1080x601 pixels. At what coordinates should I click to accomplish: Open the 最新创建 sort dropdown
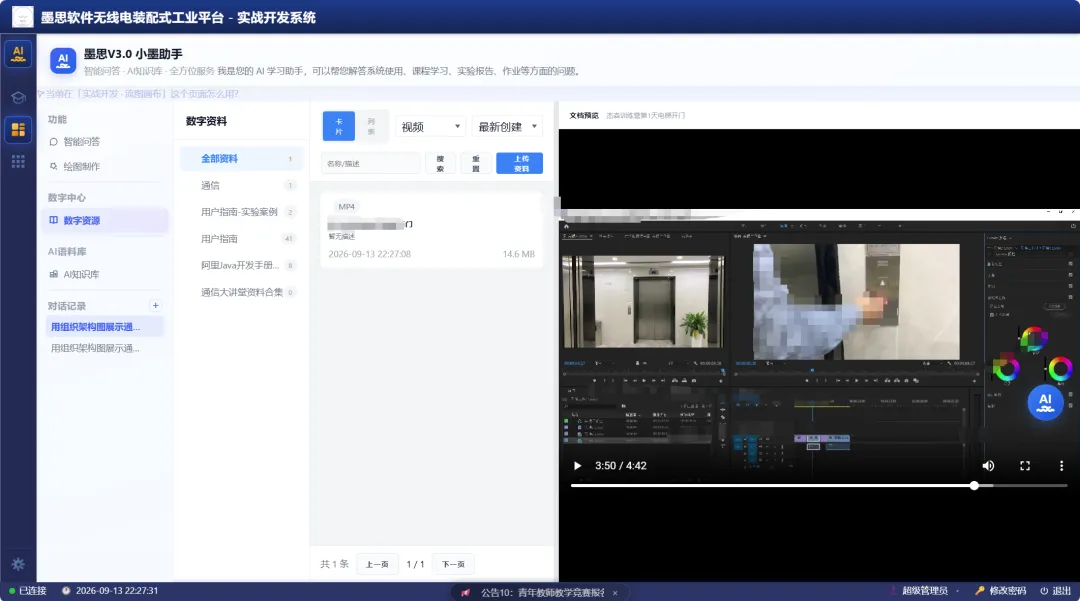point(508,127)
